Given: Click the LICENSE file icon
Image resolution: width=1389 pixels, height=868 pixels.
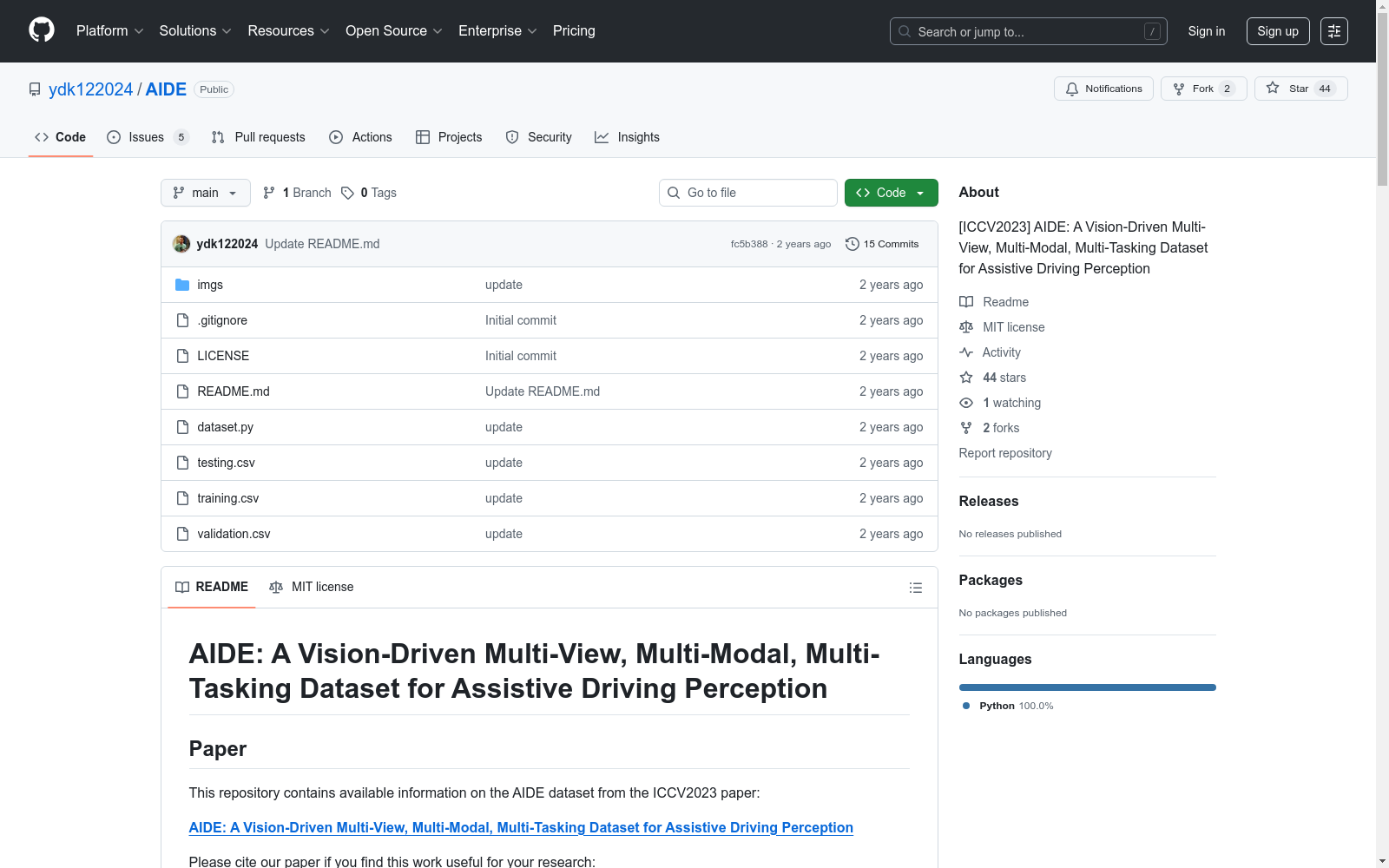Looking at the screenshot, I should [182, 356].
